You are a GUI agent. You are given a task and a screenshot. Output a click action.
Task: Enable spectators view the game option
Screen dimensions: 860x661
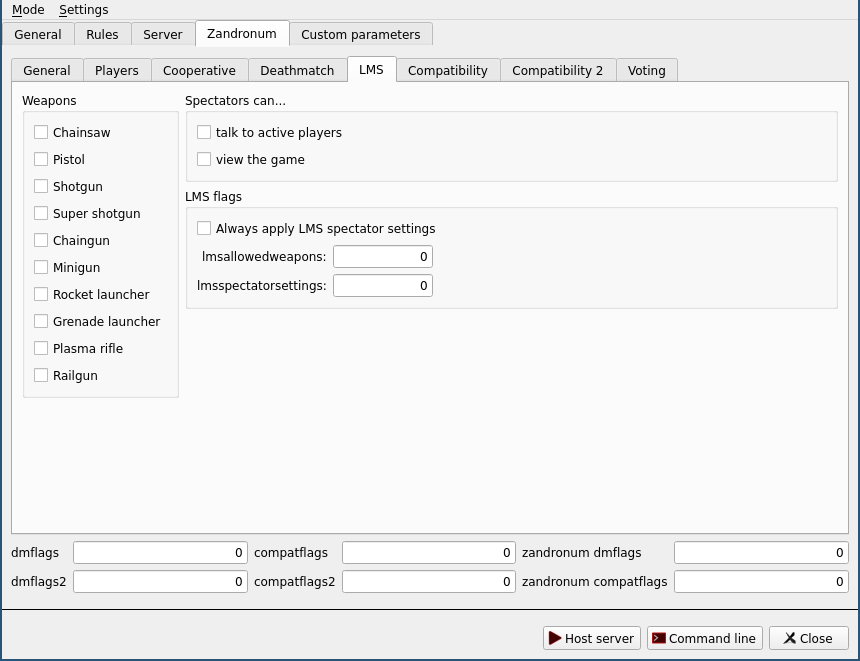204,159
